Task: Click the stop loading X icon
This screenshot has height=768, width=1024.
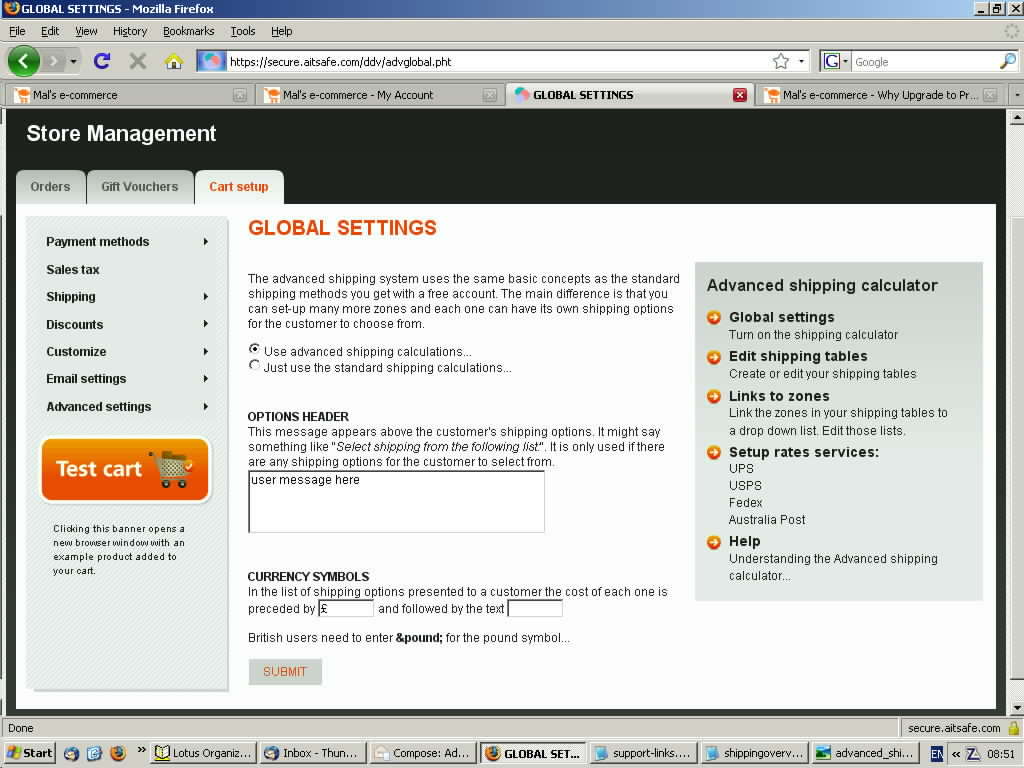Action: 137,61
